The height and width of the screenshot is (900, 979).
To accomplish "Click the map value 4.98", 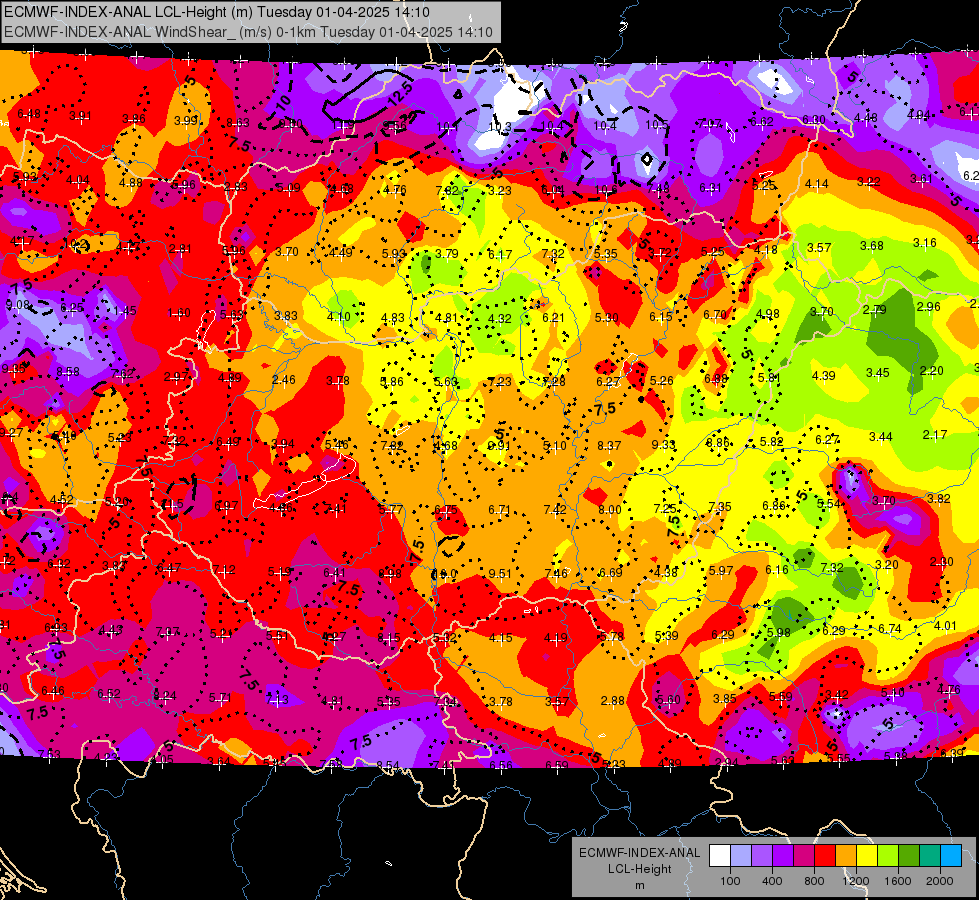I will coord(767,314).
